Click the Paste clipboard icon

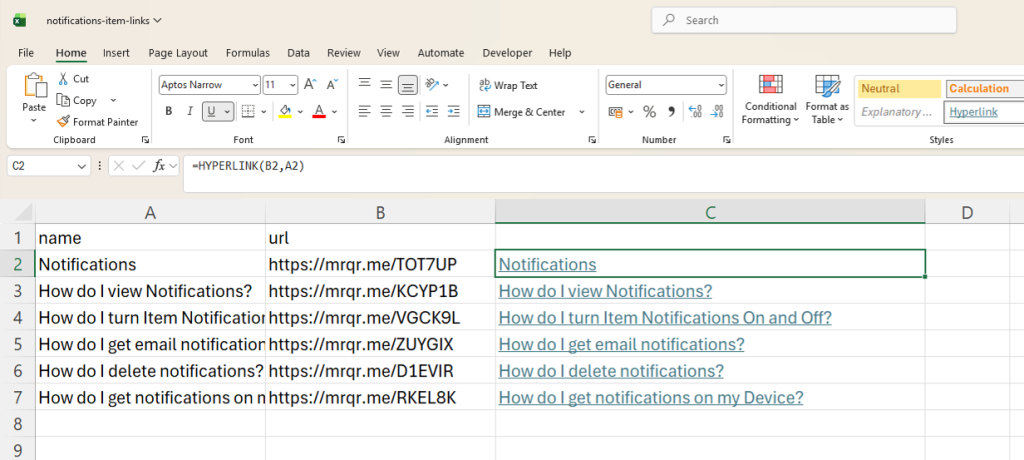point(34,86)
